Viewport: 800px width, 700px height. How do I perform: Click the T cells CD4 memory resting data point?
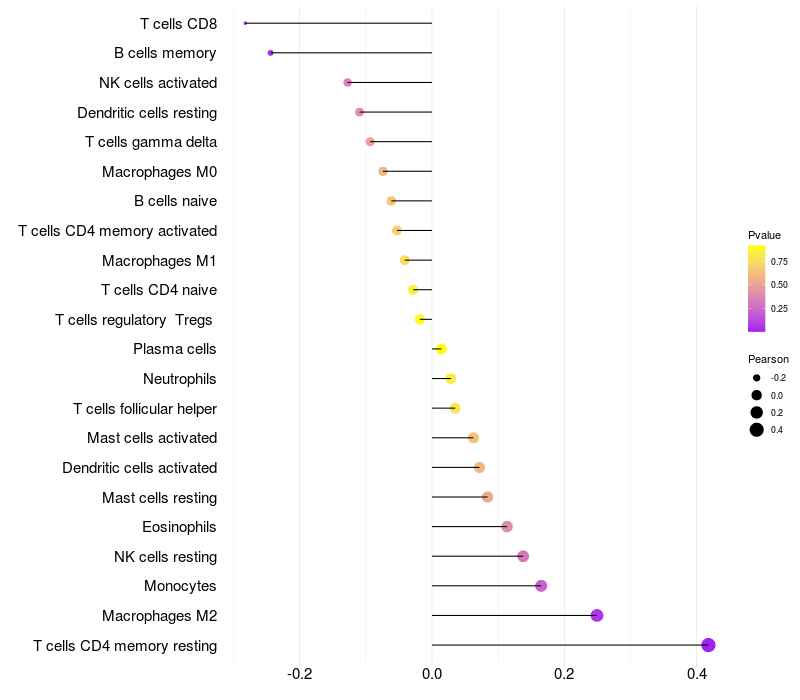(x=708, y=645)
